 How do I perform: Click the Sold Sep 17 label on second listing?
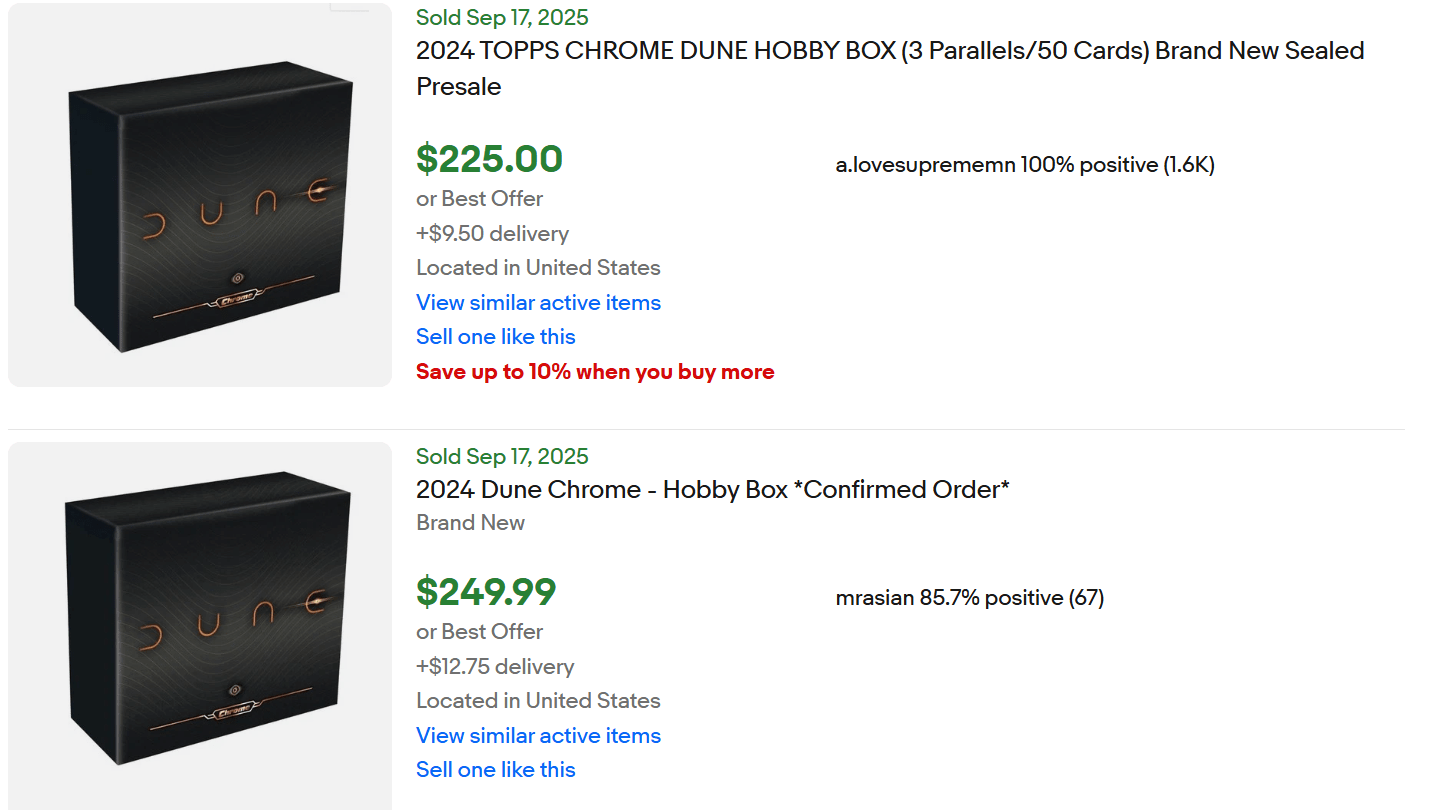click(501, 456)
